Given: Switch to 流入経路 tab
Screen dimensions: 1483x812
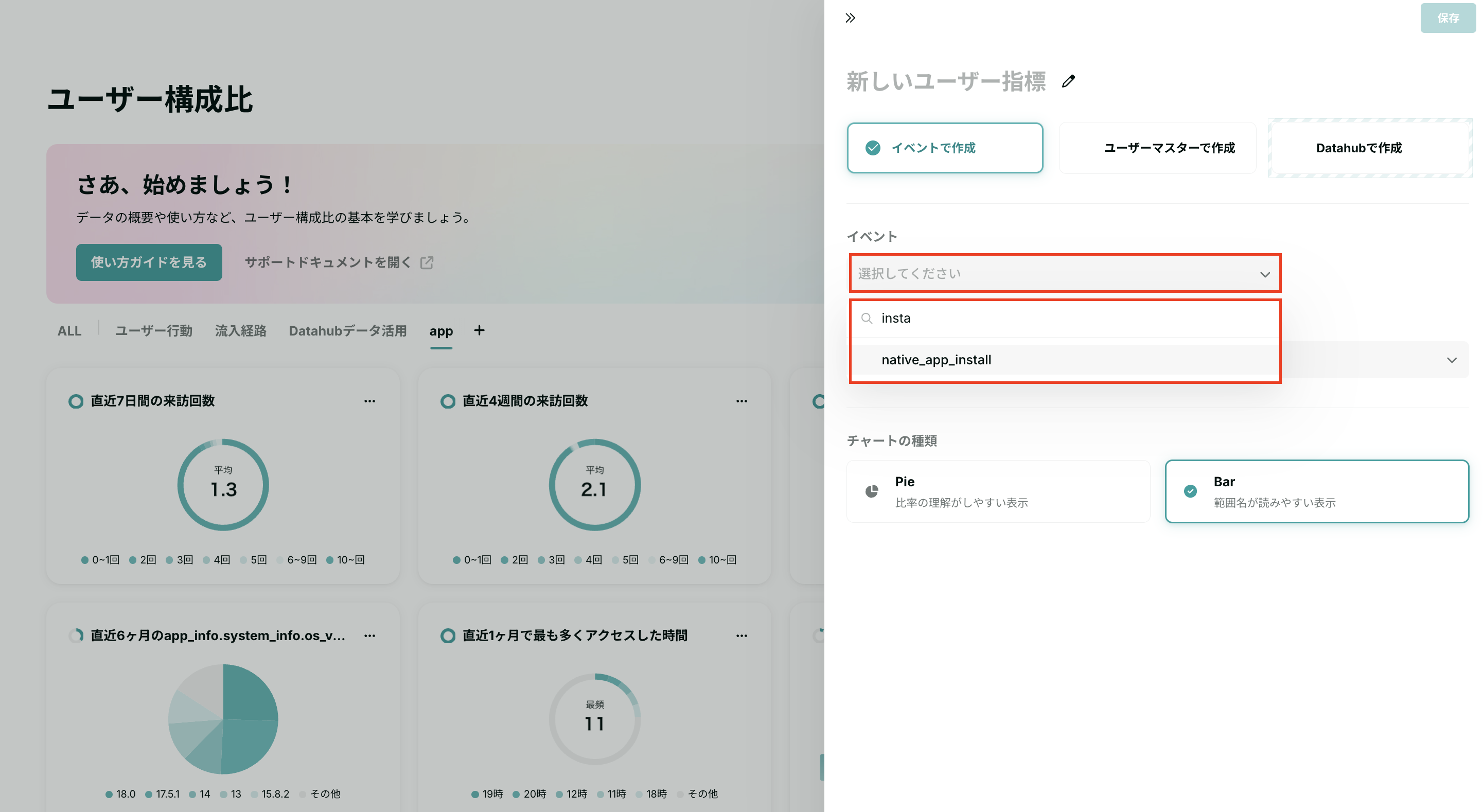Looking at the screenshot, I should tap(241, 330).
